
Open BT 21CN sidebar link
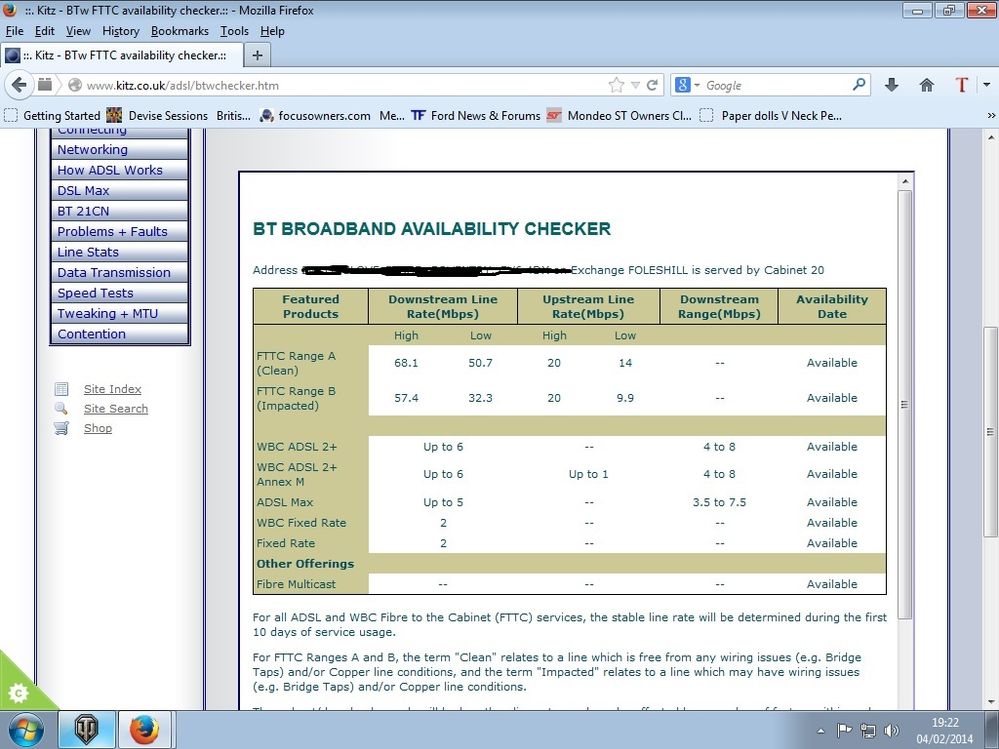coord(119,211)
